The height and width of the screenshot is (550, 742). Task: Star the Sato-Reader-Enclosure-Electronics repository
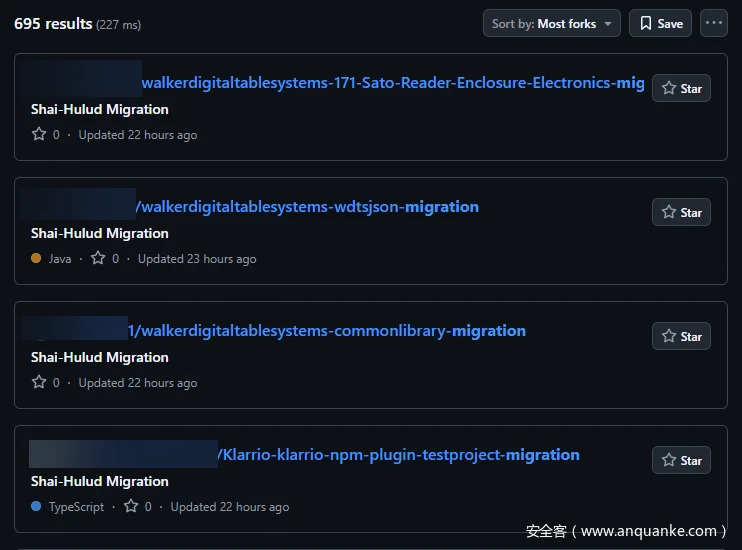tap(681, 88)
